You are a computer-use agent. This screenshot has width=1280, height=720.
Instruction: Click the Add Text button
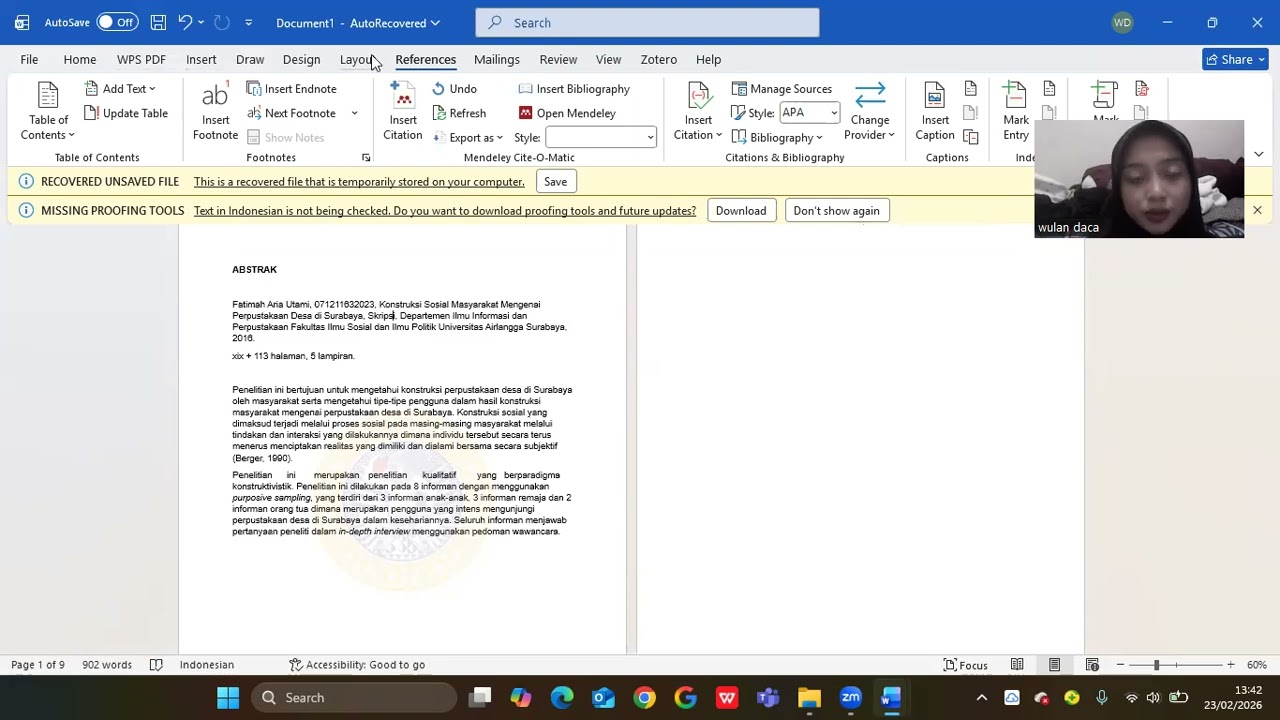pos(120,89)
